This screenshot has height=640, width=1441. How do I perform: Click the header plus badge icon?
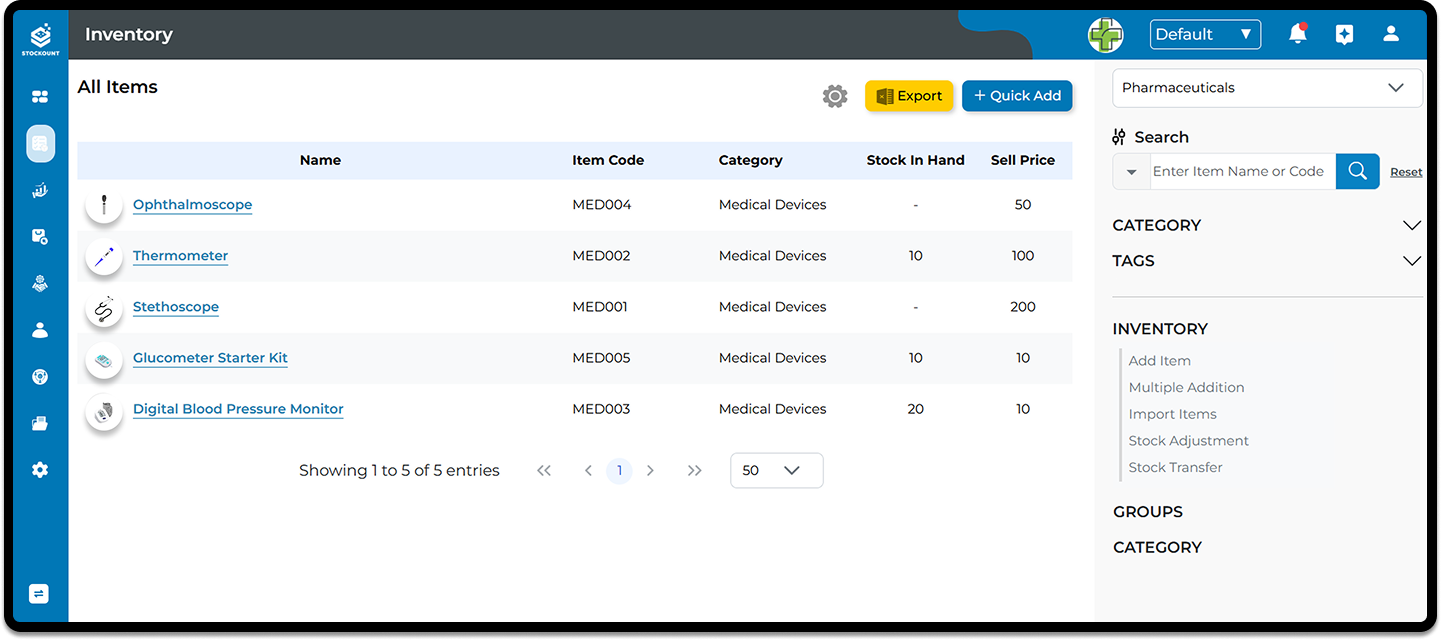[1345, 34]
